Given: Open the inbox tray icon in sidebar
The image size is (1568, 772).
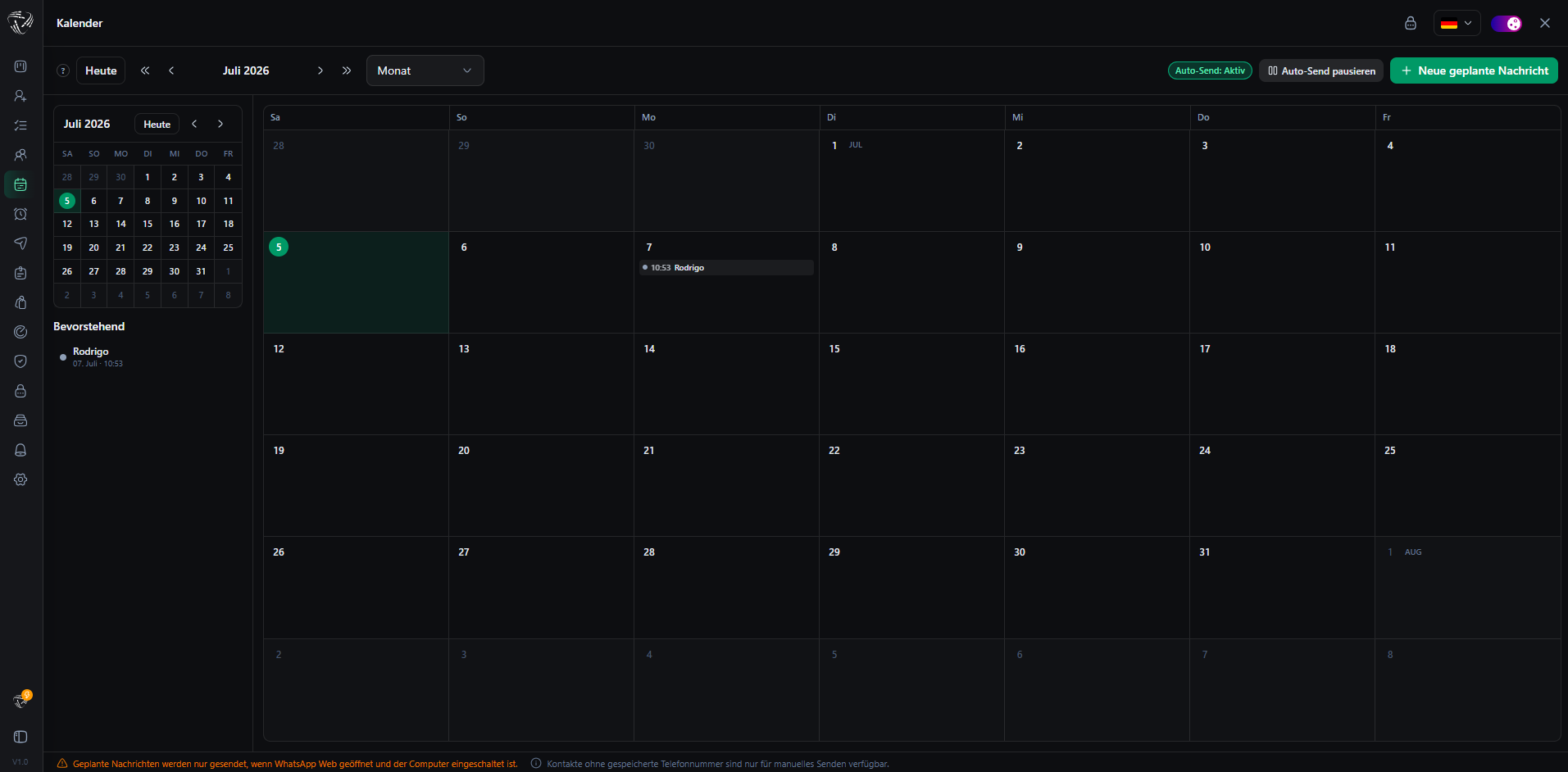Looking at the screenshot, I should 20,420.
